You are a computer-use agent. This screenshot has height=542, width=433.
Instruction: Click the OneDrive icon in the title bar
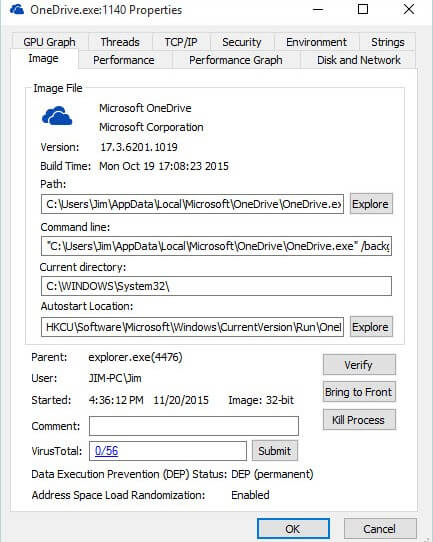pyautogui.click(x=17, y=10)
